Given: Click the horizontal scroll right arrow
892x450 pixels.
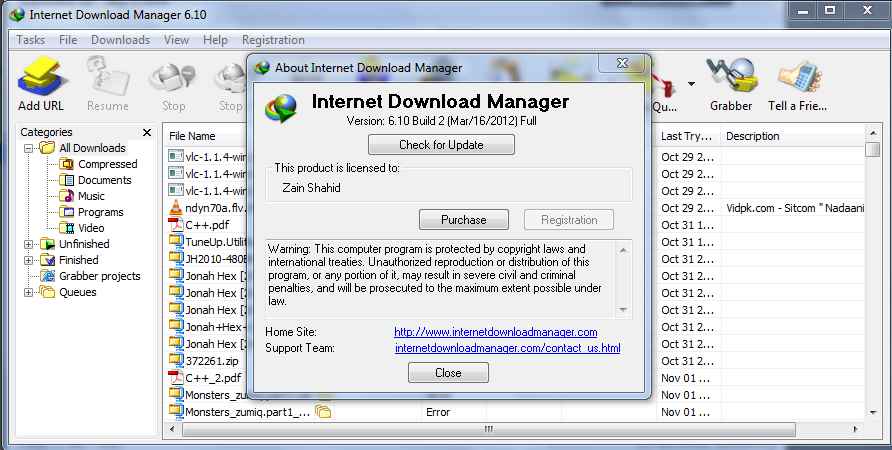Looking at the screenshot, I should pyautogui.click(x=855, y=430).
